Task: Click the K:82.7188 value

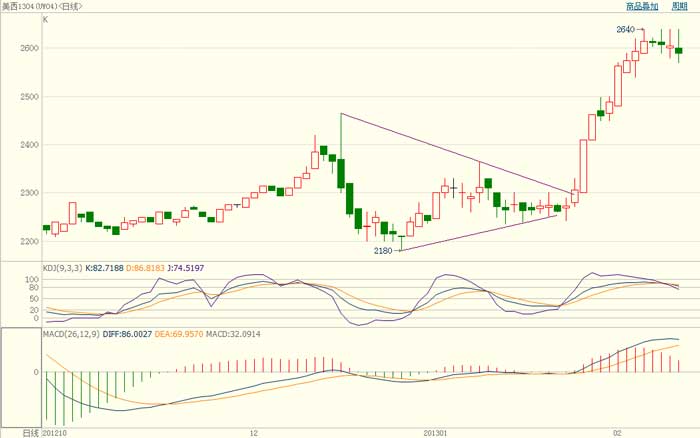Action: (x=104, y=268)
